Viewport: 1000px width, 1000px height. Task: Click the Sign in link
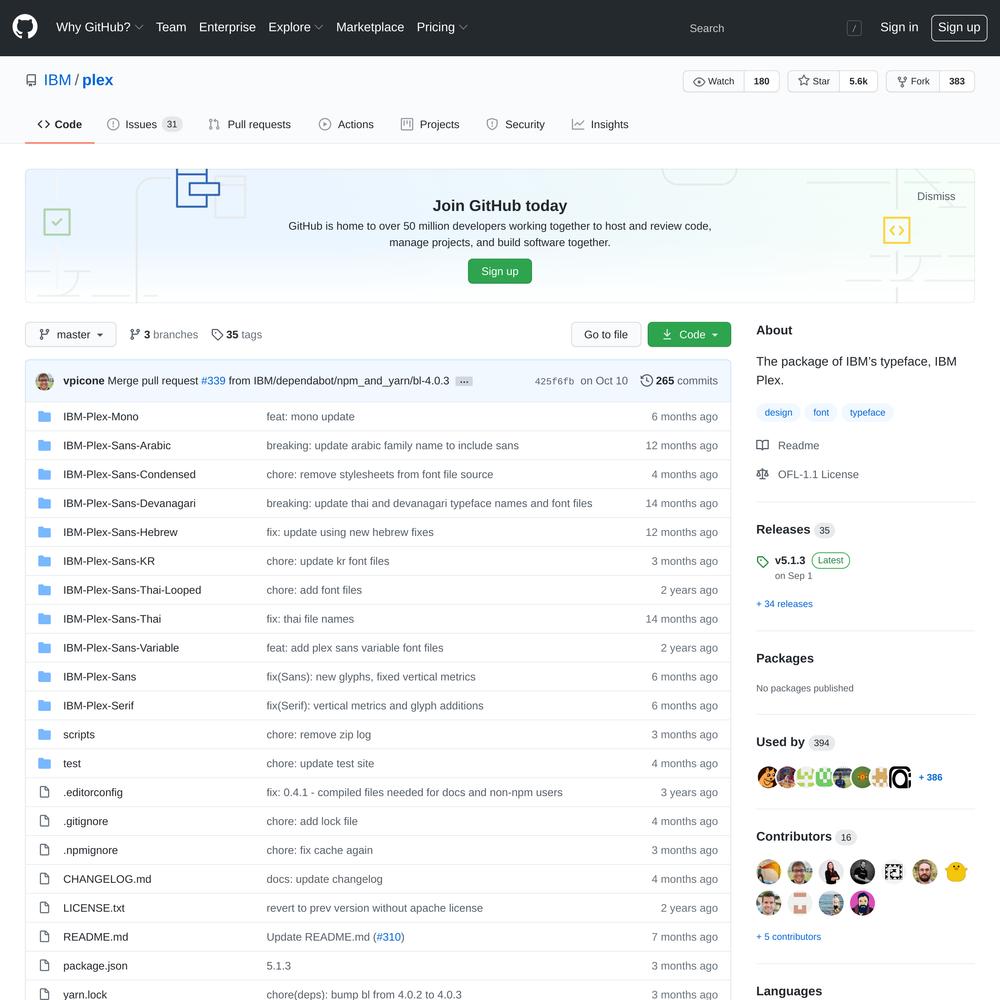pos(899,27)
